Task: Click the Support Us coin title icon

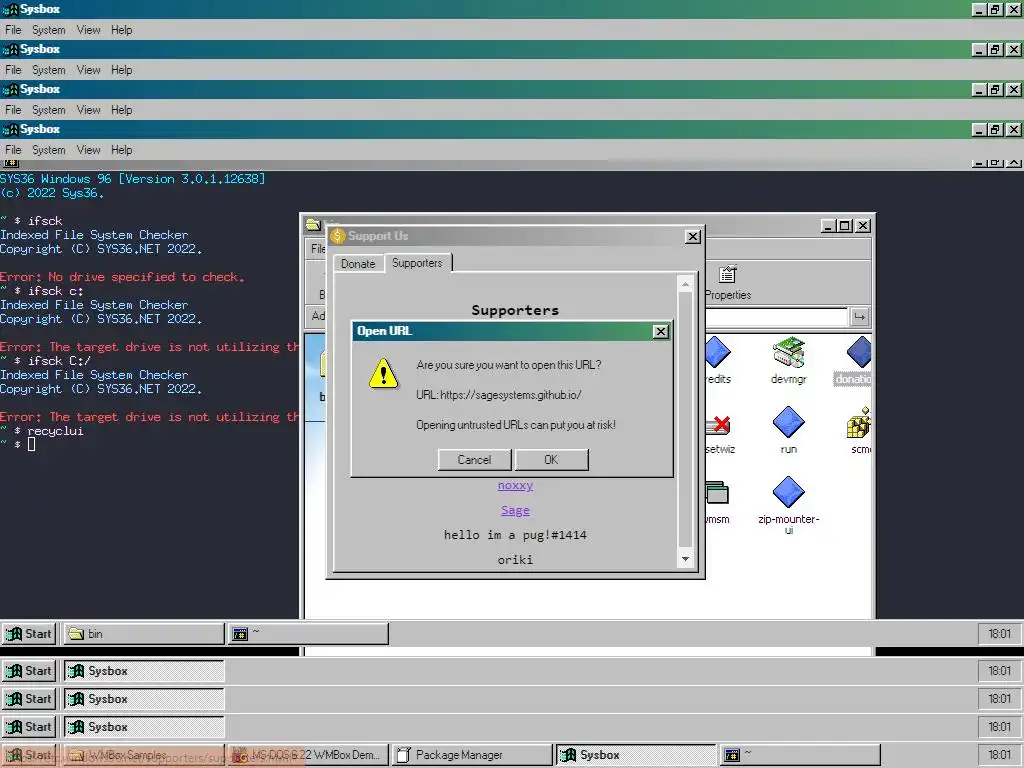Action: click(338, 236)
